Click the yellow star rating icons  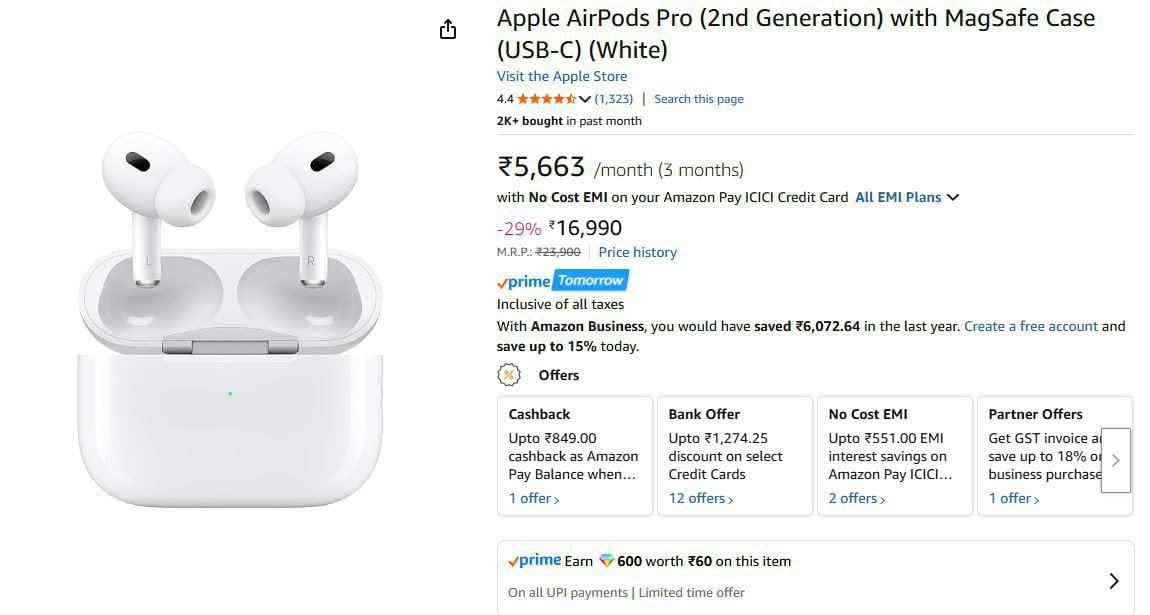click(545, 99)
